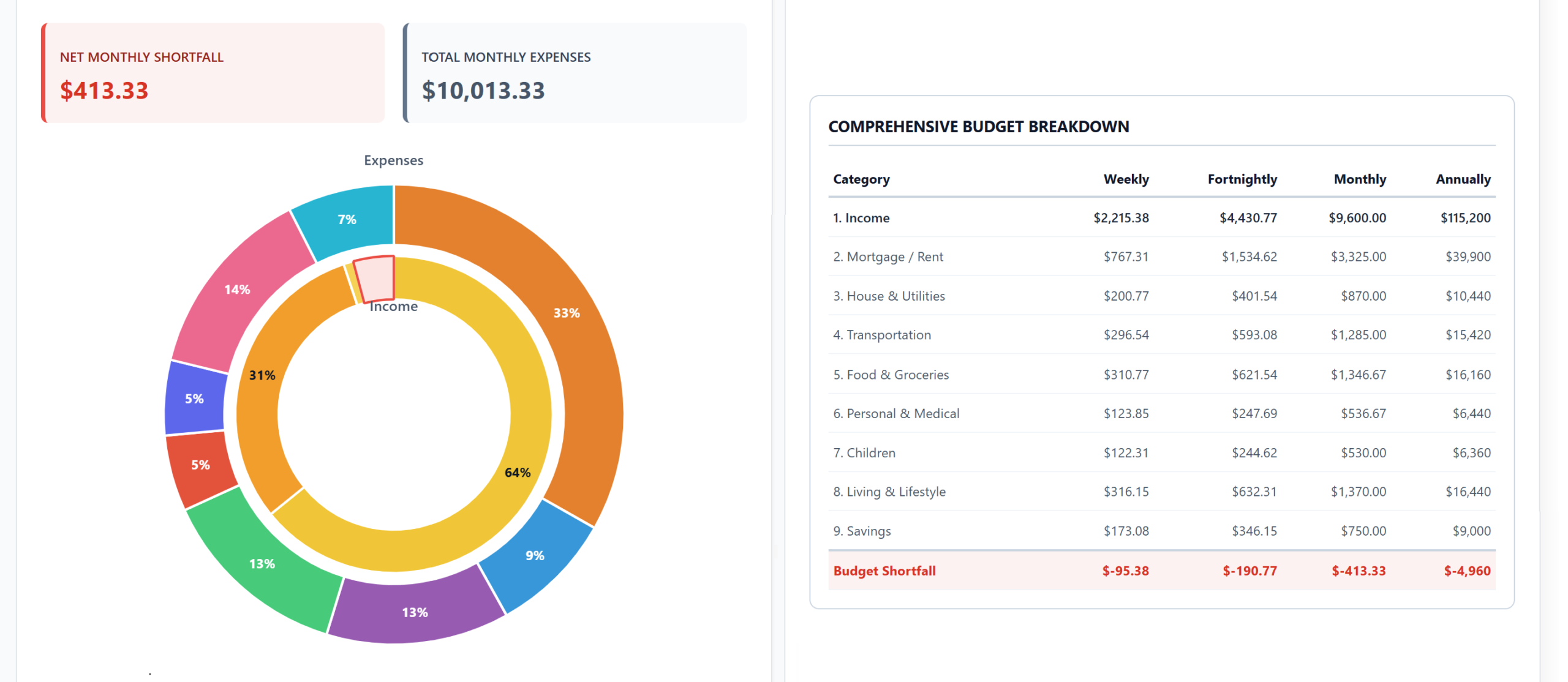Click Income weekly value $2,215.38

(x=1121, y=218)
